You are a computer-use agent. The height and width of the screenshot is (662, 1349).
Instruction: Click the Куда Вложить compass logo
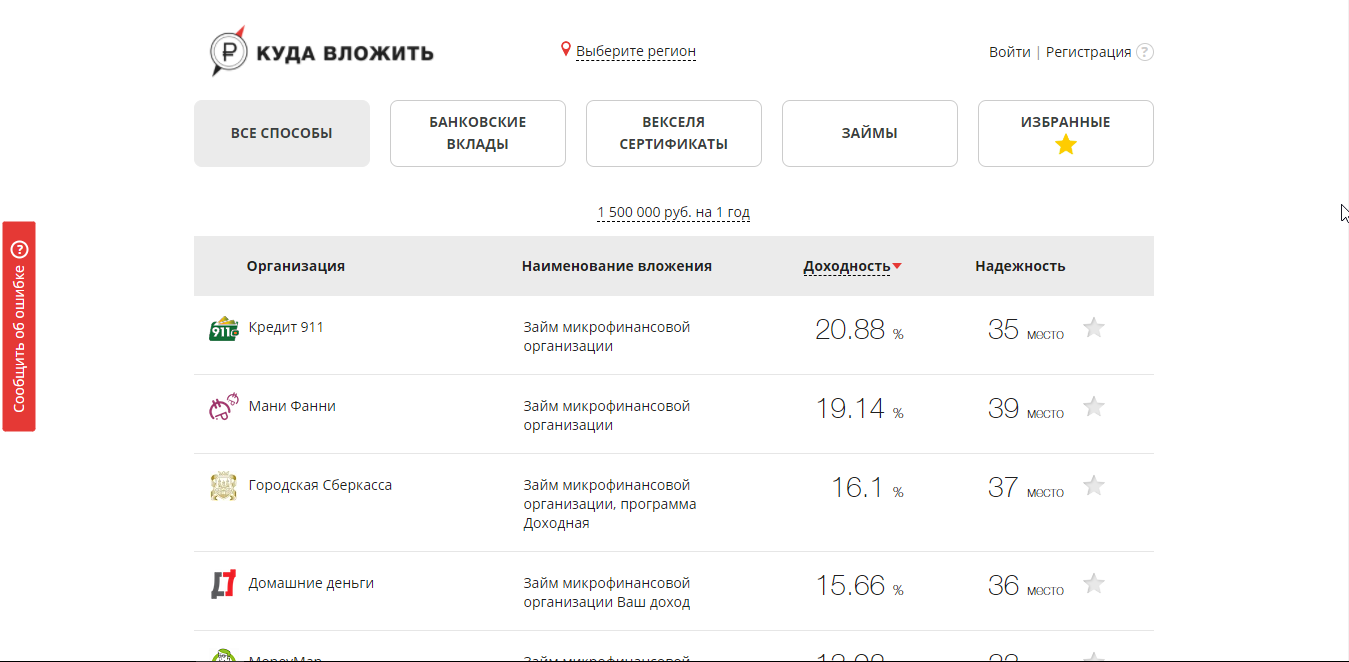(228, 49)
